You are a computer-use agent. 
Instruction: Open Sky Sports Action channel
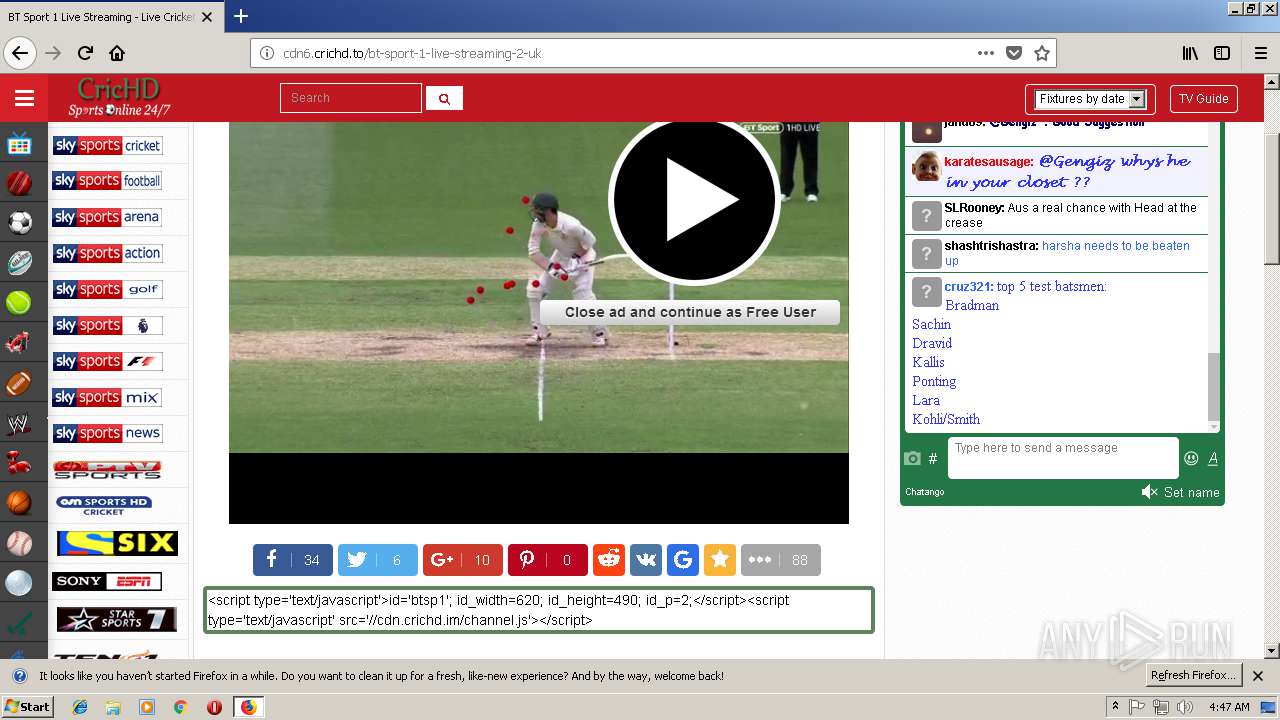click(107, 253)
